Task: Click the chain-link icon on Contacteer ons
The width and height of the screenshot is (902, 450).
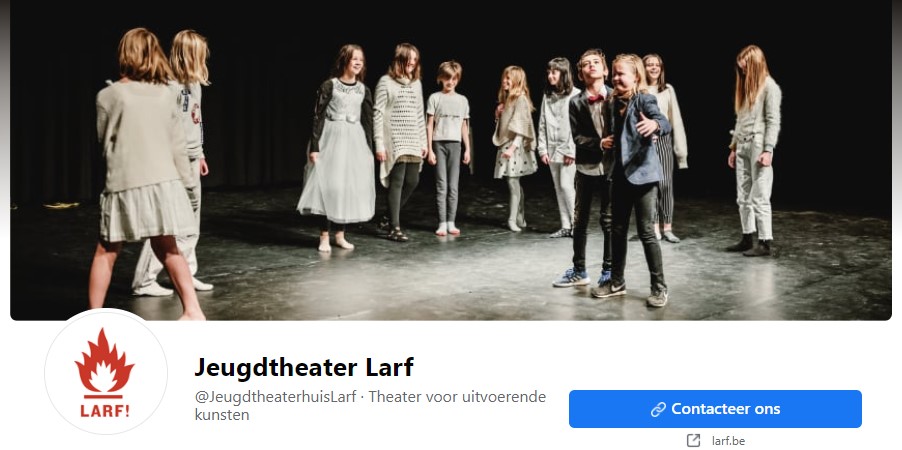Action: pyautogui.click(x=658, y=409)
